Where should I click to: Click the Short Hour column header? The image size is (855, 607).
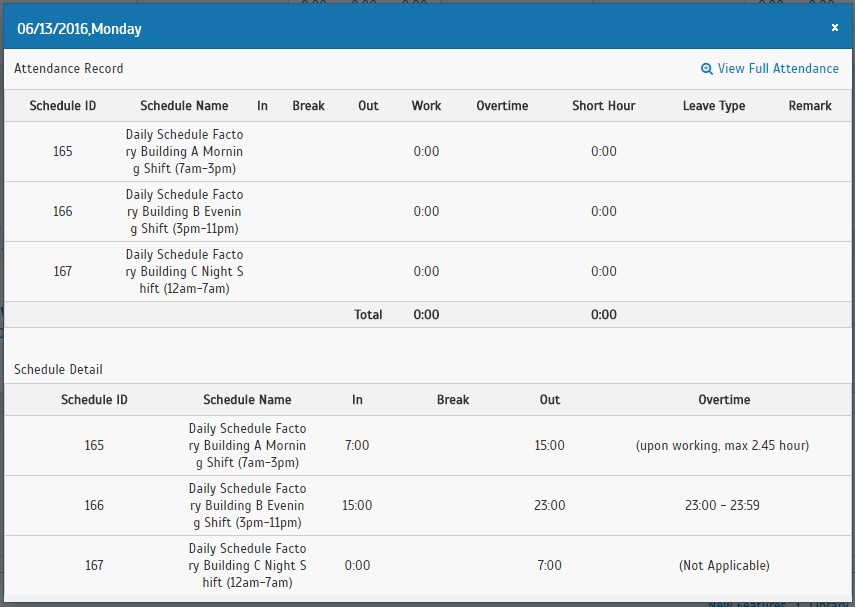pos(603,105)
